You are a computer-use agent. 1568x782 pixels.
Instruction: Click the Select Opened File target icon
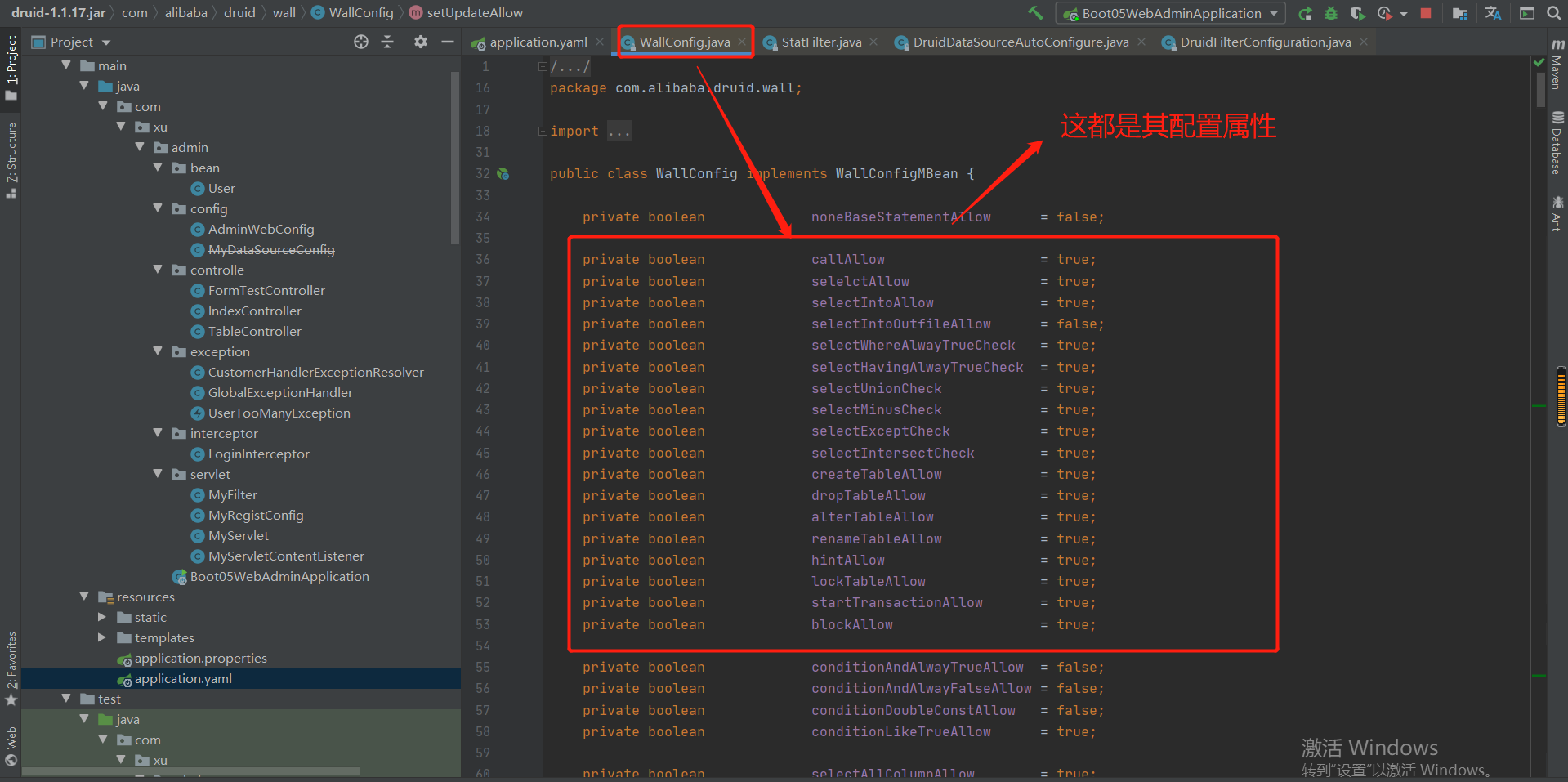[361, 42]
